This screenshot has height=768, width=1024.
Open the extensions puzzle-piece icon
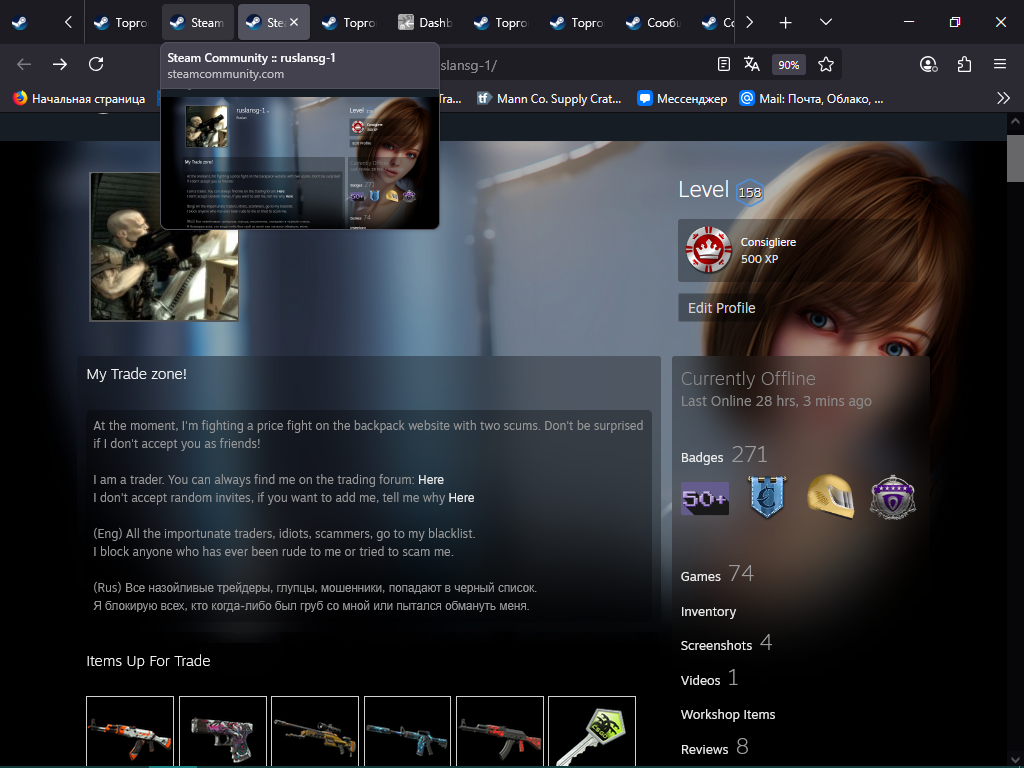964,64
